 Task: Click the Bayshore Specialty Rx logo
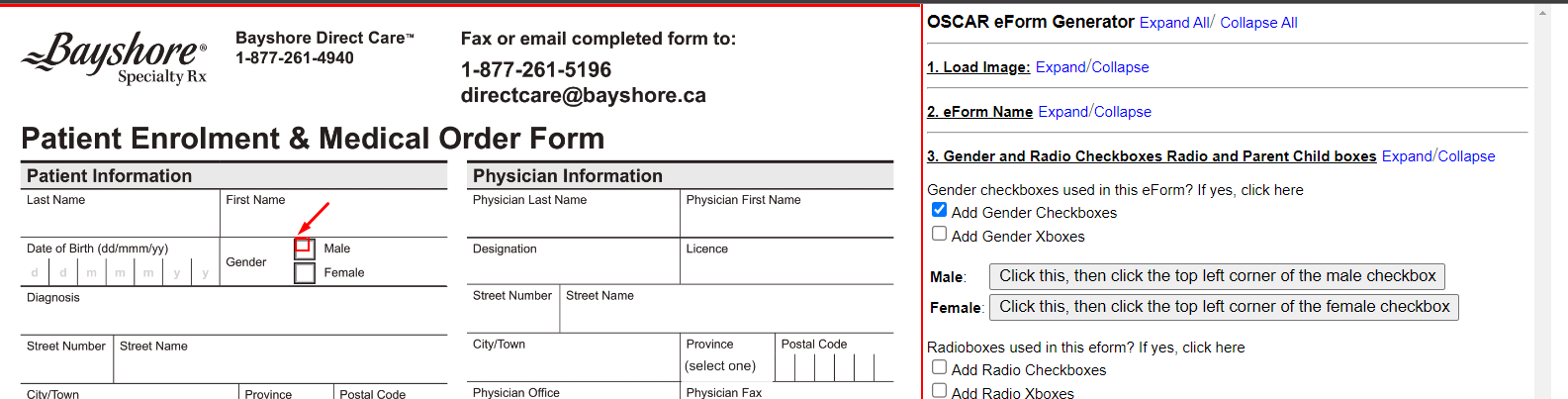point(114,57)
